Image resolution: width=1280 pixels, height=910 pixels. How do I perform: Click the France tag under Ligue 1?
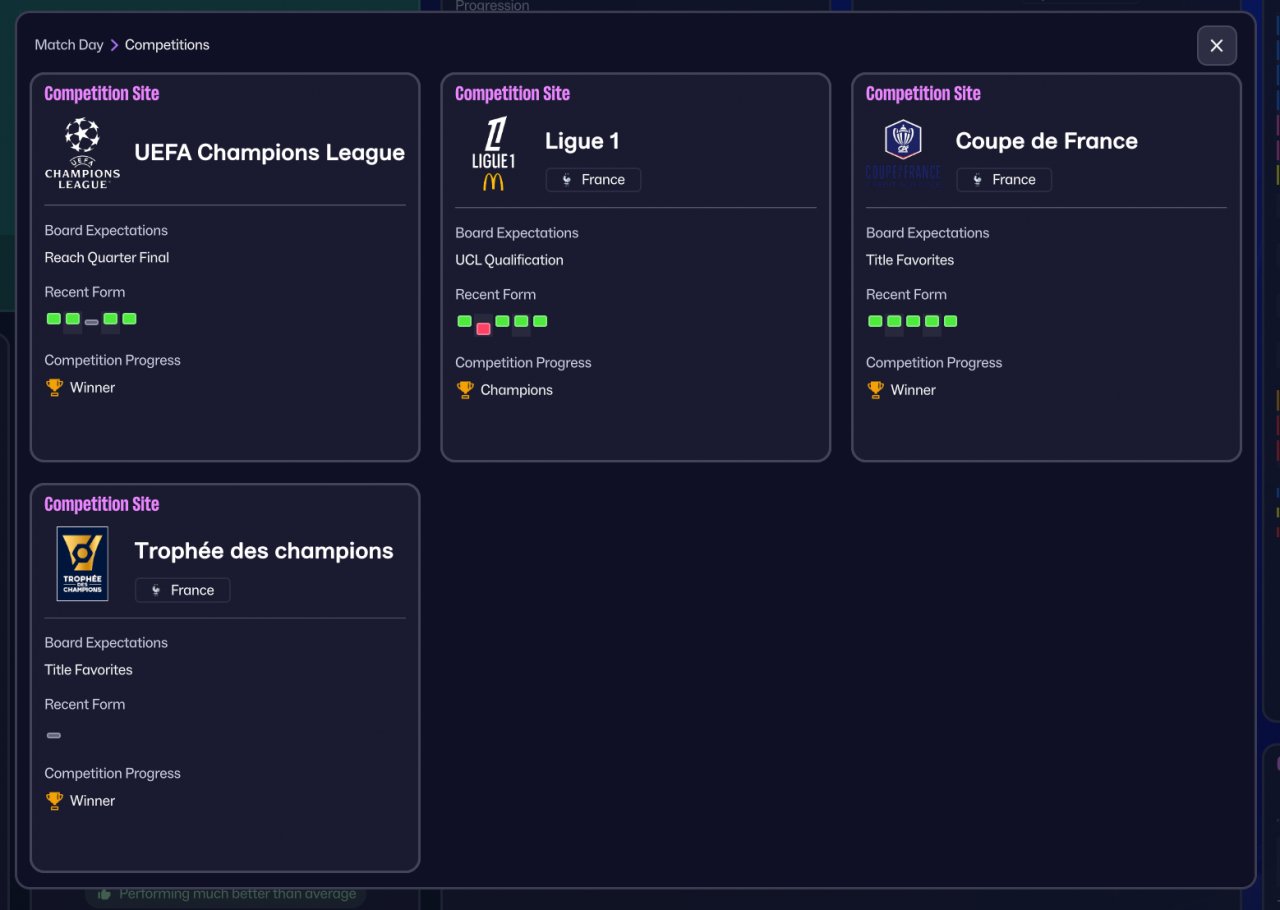593,180
